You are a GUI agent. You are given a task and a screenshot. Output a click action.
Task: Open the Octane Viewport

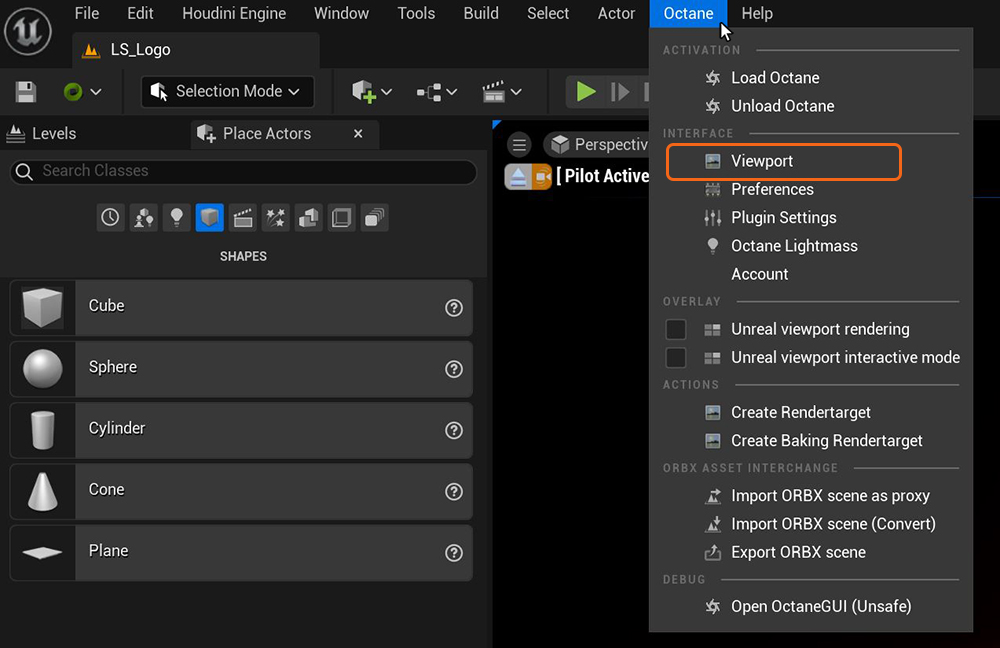click(784, 161)
